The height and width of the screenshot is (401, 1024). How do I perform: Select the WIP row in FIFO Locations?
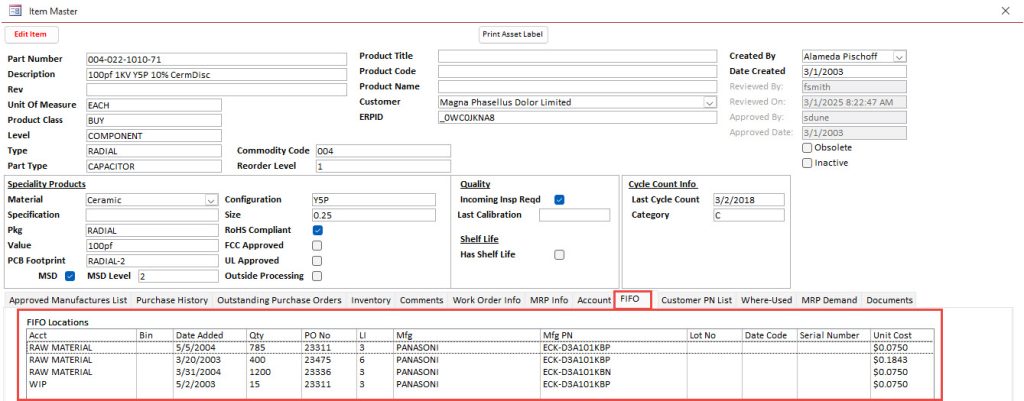tap(480, 383)
